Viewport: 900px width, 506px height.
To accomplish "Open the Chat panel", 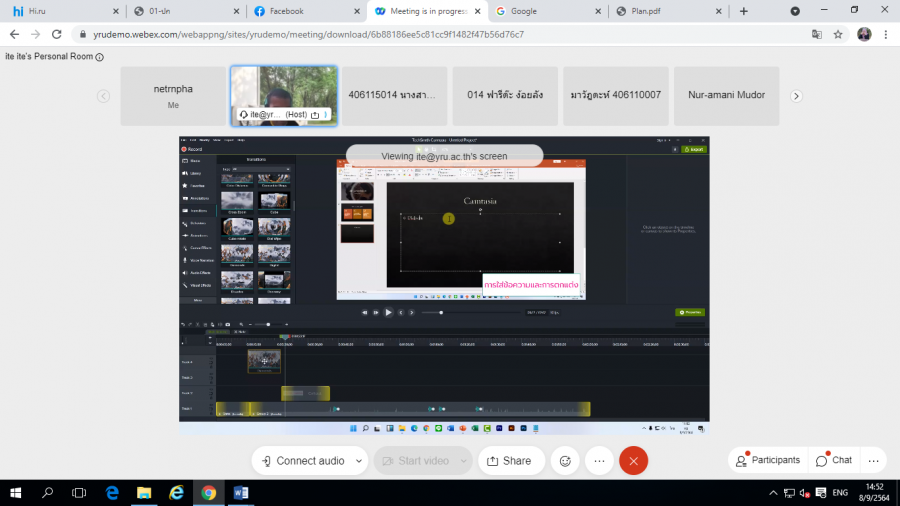I will tap(834, 460).
